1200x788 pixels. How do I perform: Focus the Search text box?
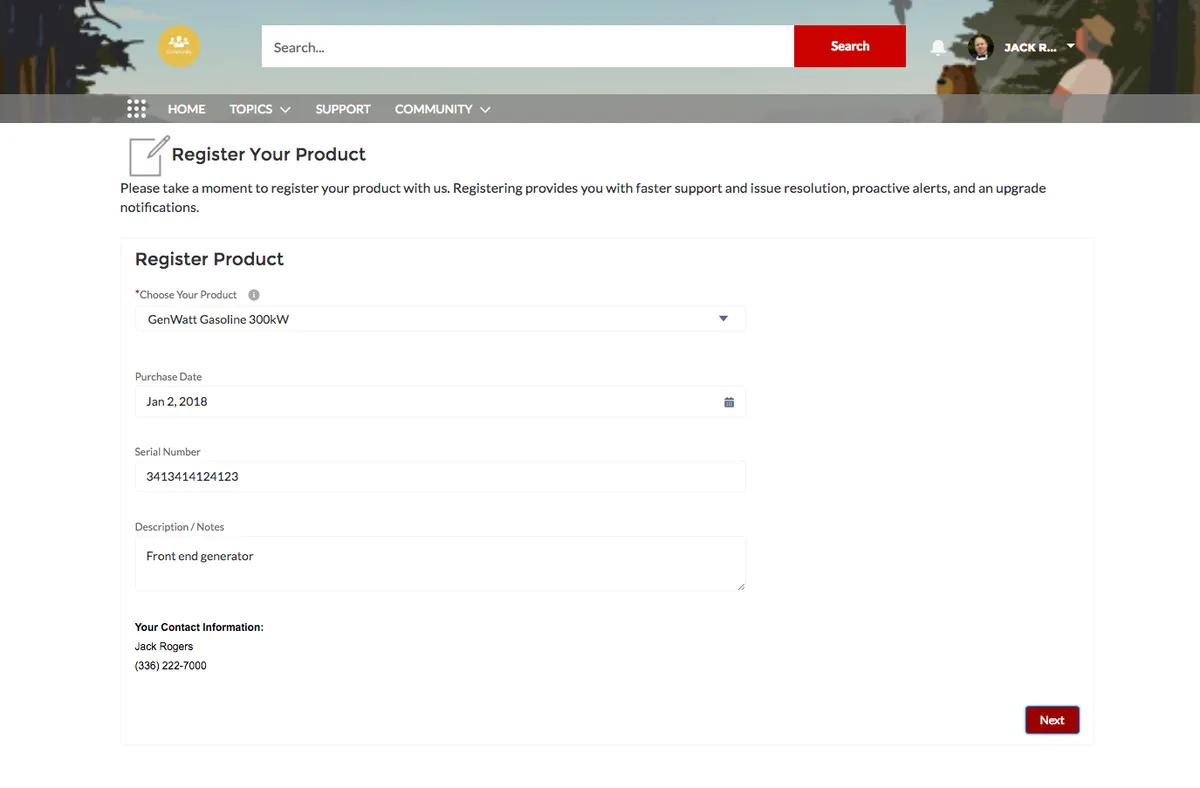tap(528, 46)
